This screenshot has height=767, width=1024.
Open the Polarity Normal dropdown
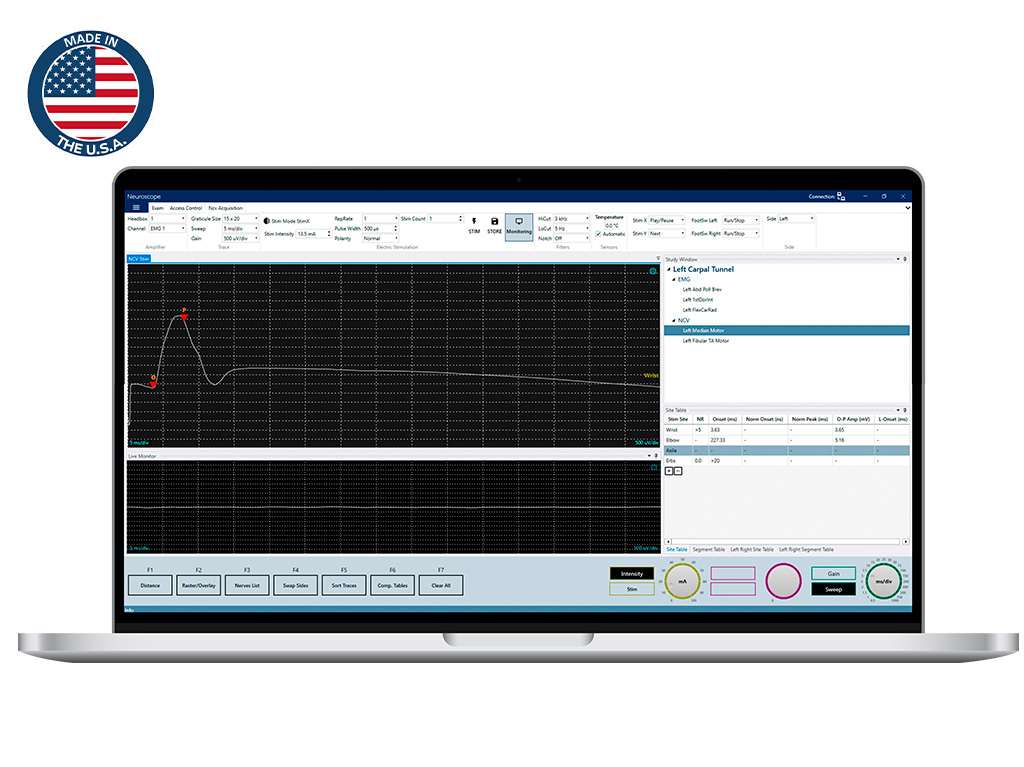[380, 238]
